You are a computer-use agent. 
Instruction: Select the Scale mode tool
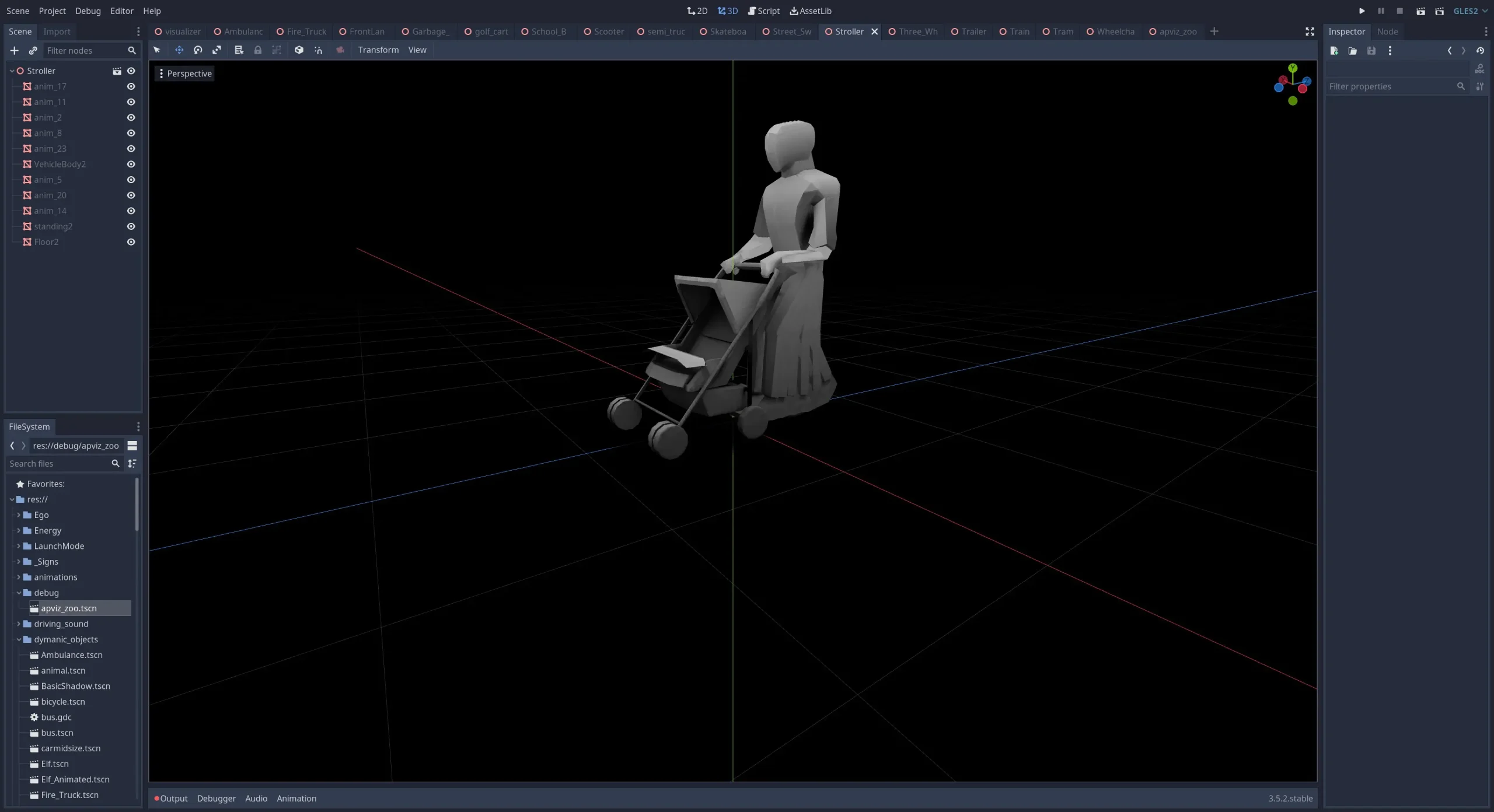217,50
